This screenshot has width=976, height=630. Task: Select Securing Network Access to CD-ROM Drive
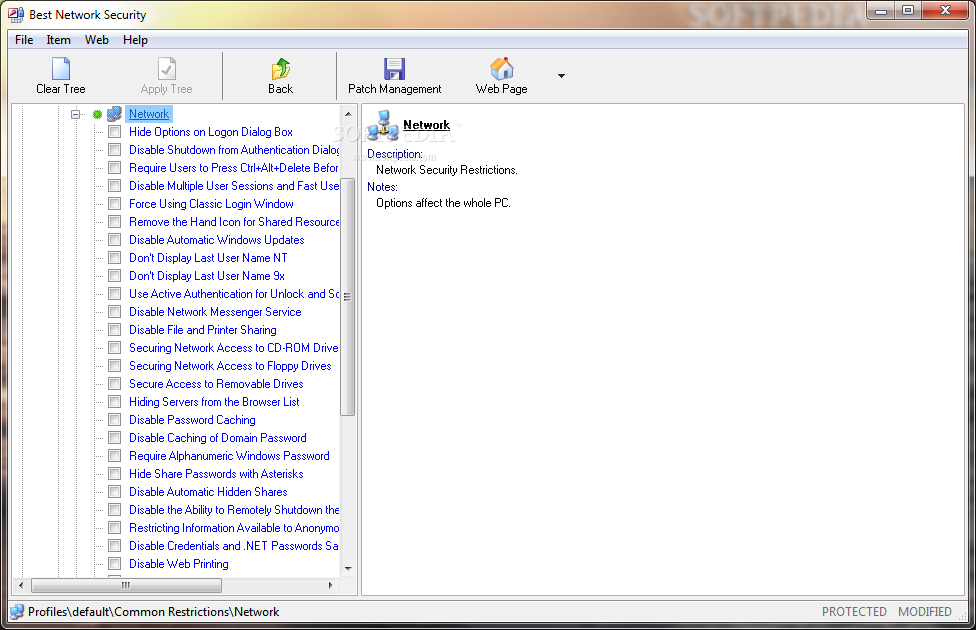coord(233,348)
